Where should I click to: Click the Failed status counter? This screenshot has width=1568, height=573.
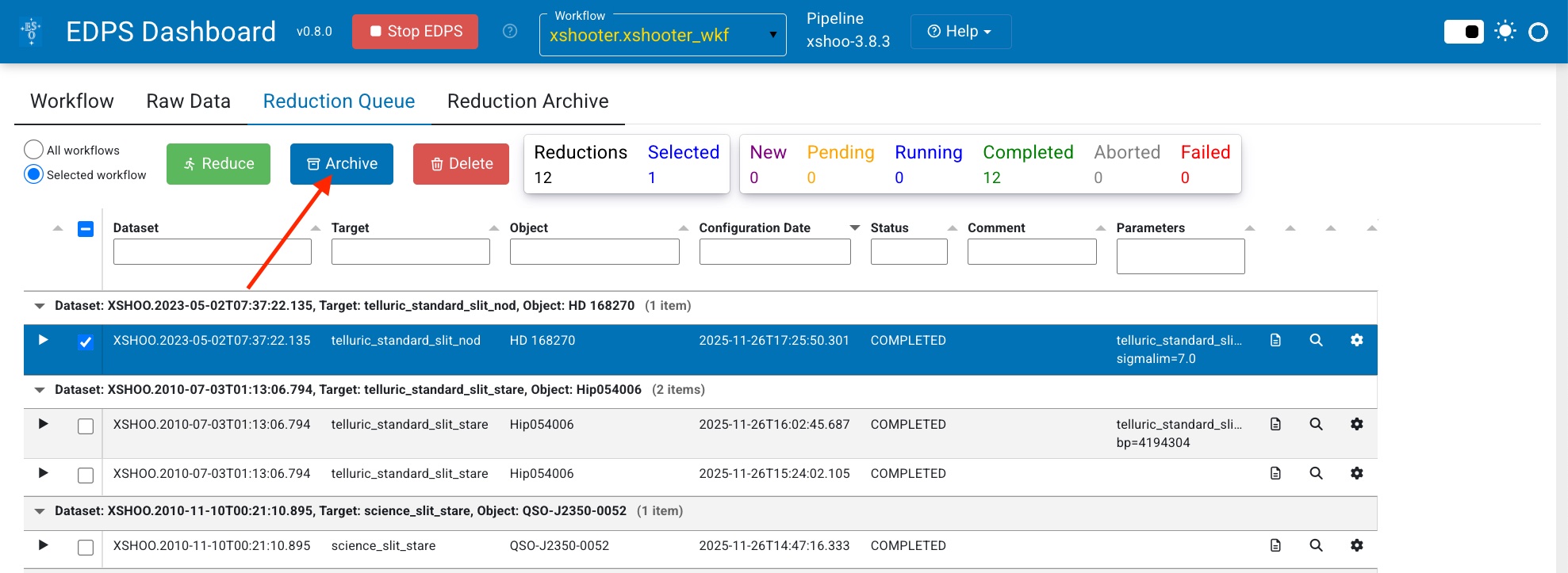1206,164
